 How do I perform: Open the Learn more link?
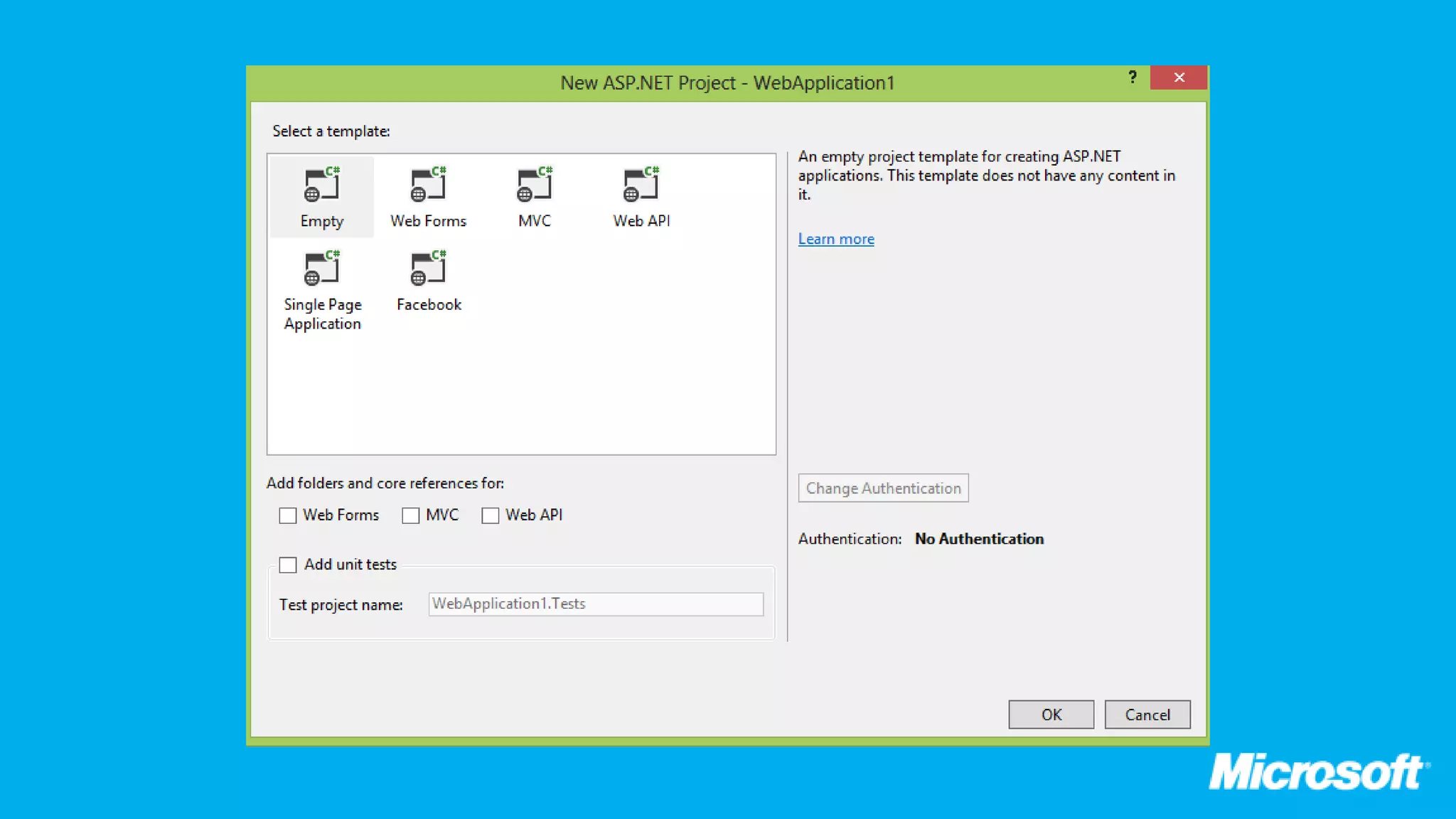pos(836,239)
